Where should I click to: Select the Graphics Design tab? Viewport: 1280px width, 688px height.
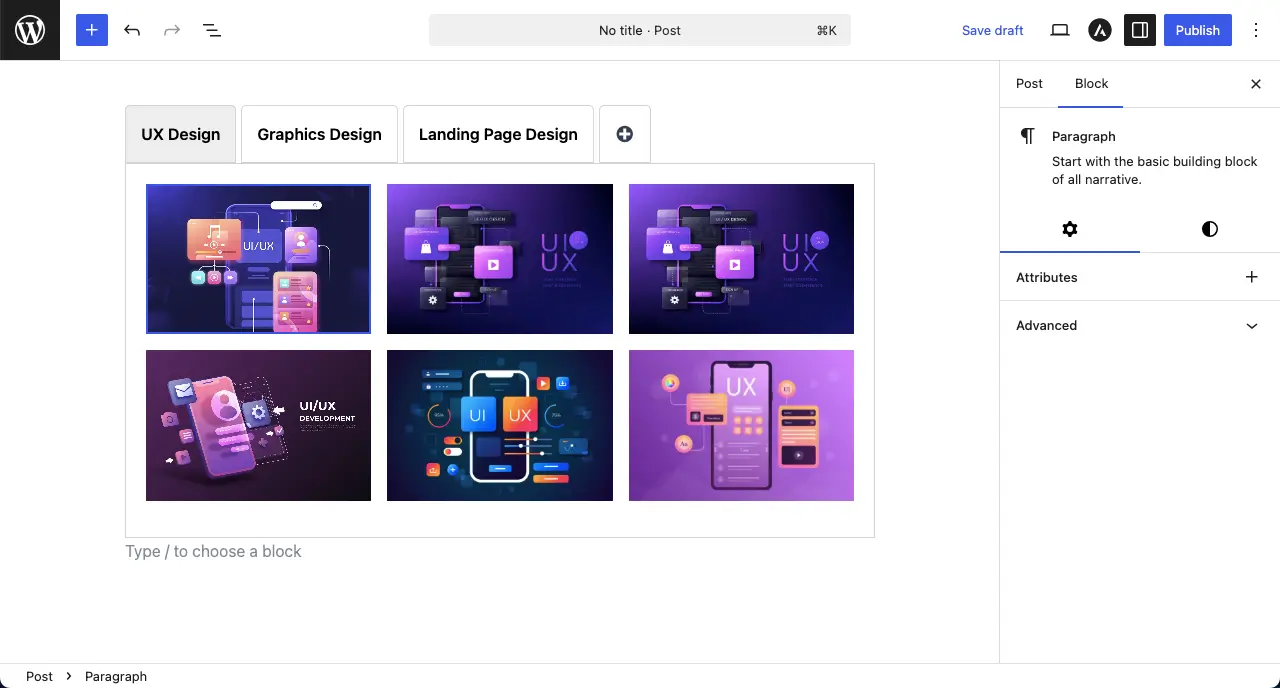coord(319,134)
